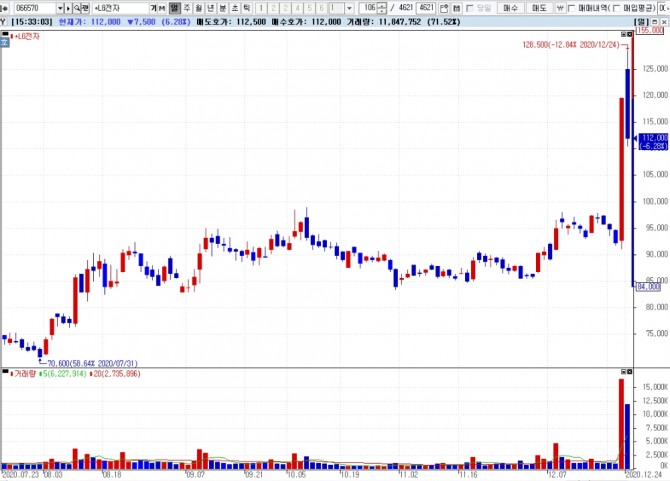Click the volume pane shrink icon
This screenshot has height=481, width=670.
pos(623,372)
